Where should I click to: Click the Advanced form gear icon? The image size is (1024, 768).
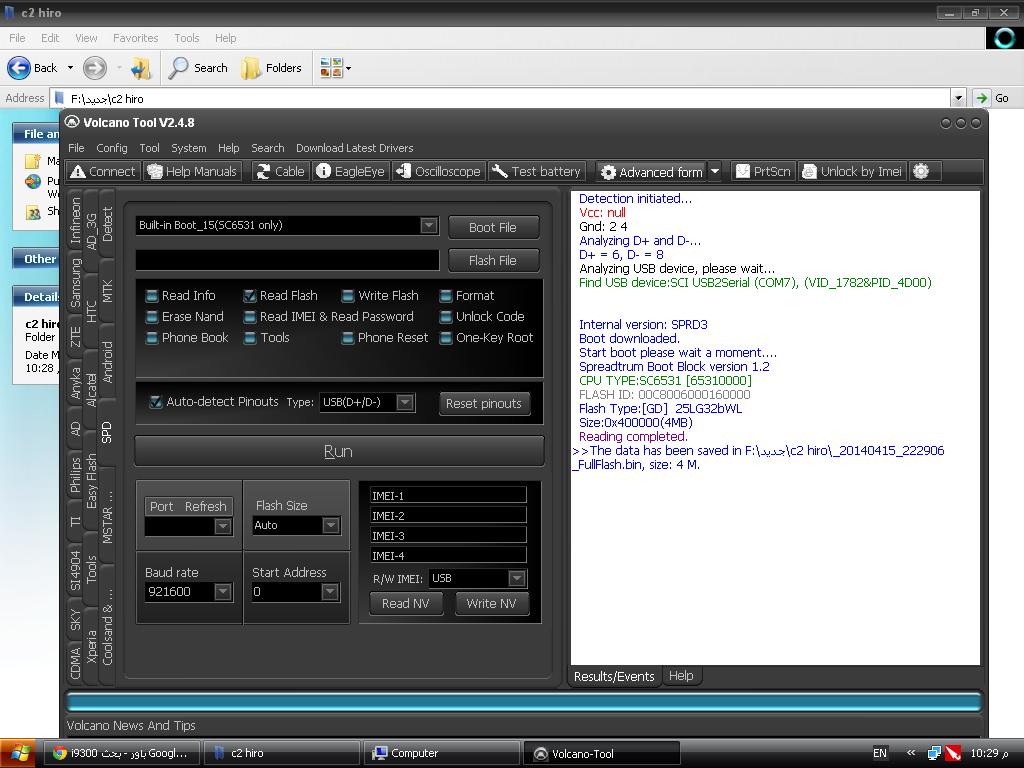coord(608,172)
